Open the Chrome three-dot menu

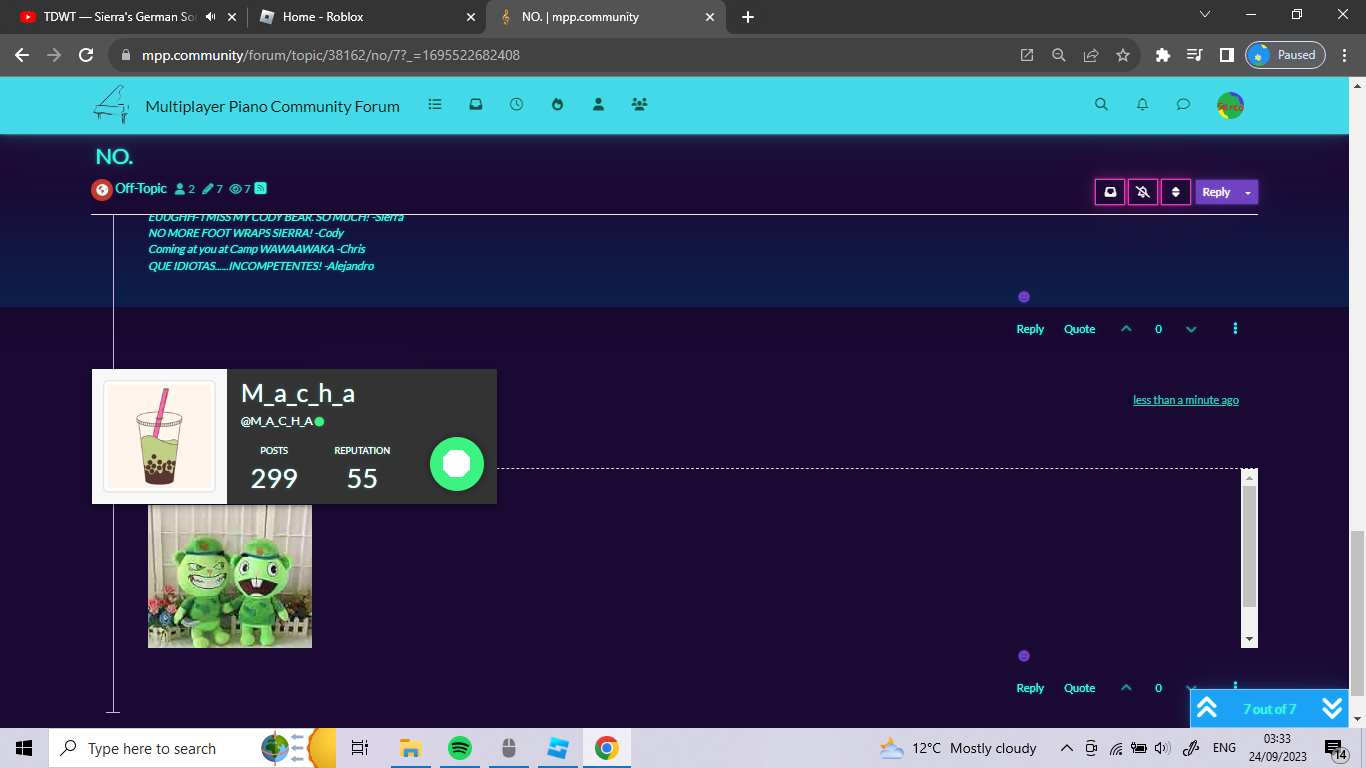pyautogui.click(x=1343, y=55)
